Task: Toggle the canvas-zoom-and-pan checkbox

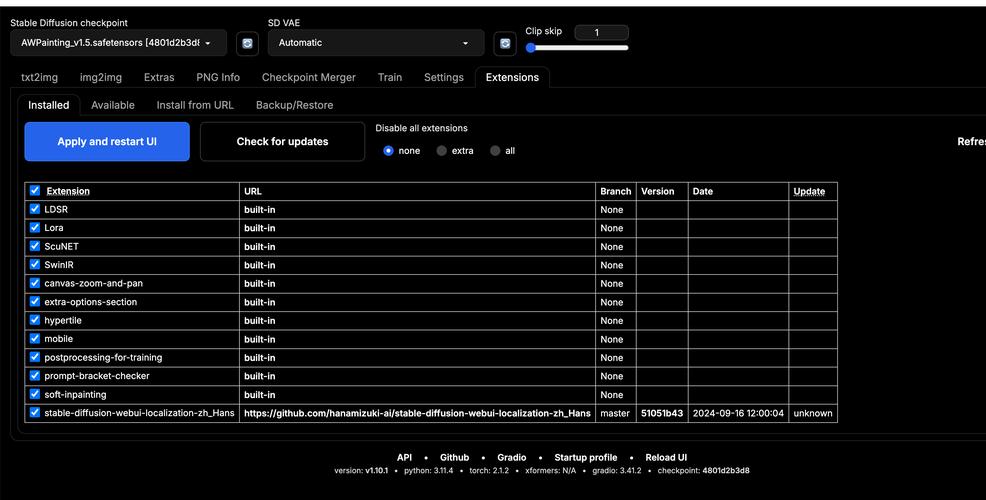Action: [35, 283]
